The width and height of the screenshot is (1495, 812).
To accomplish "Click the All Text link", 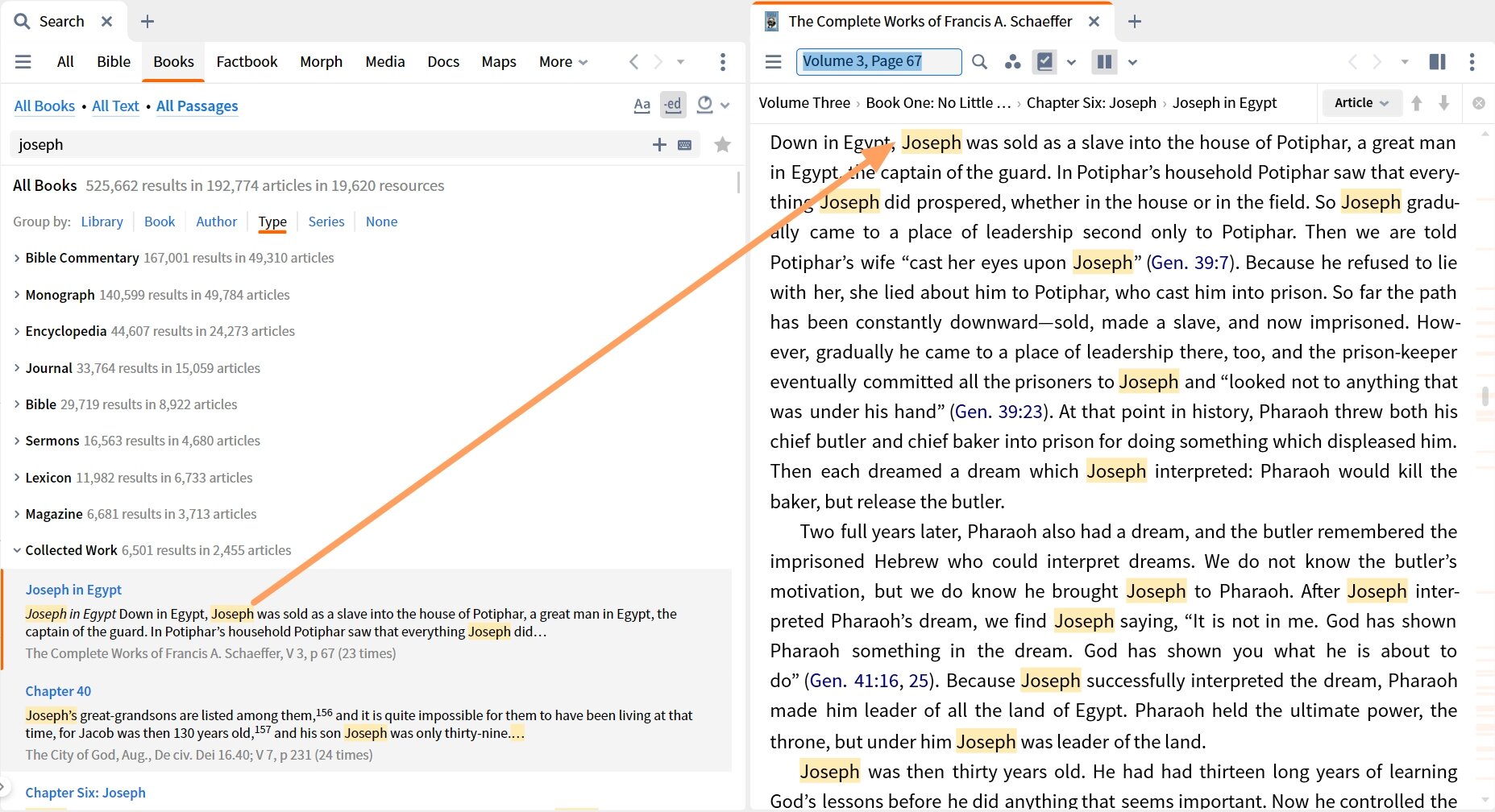I will pos(115,106).
